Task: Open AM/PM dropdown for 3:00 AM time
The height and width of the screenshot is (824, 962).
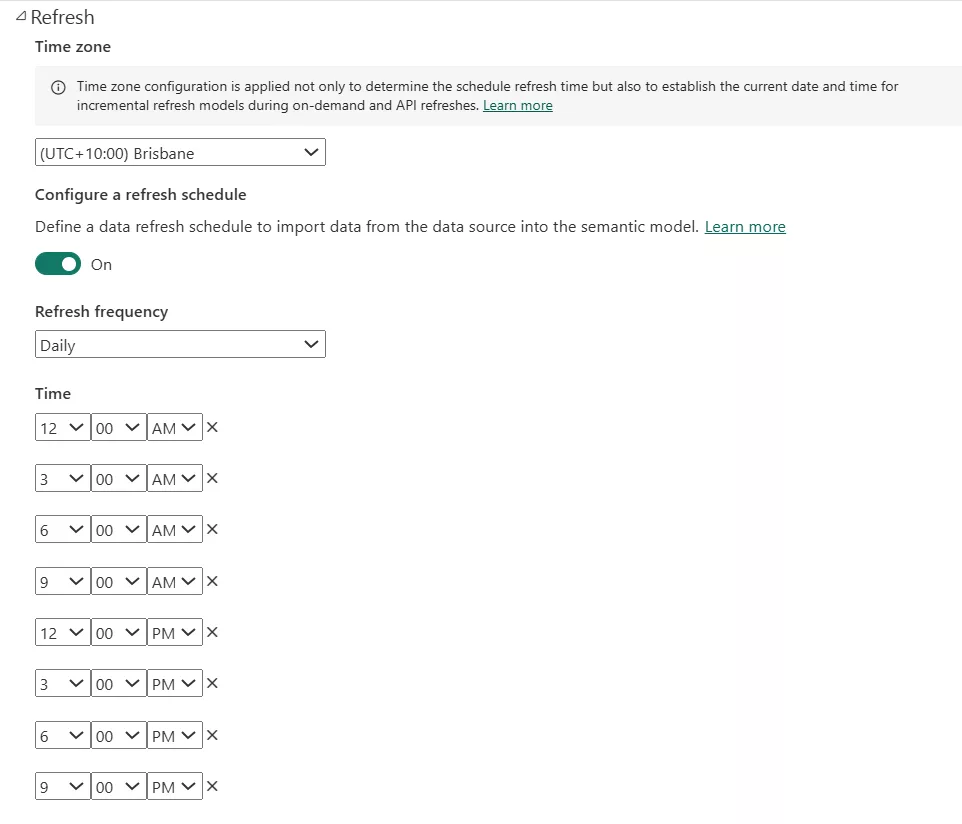Action: [175, 478]
